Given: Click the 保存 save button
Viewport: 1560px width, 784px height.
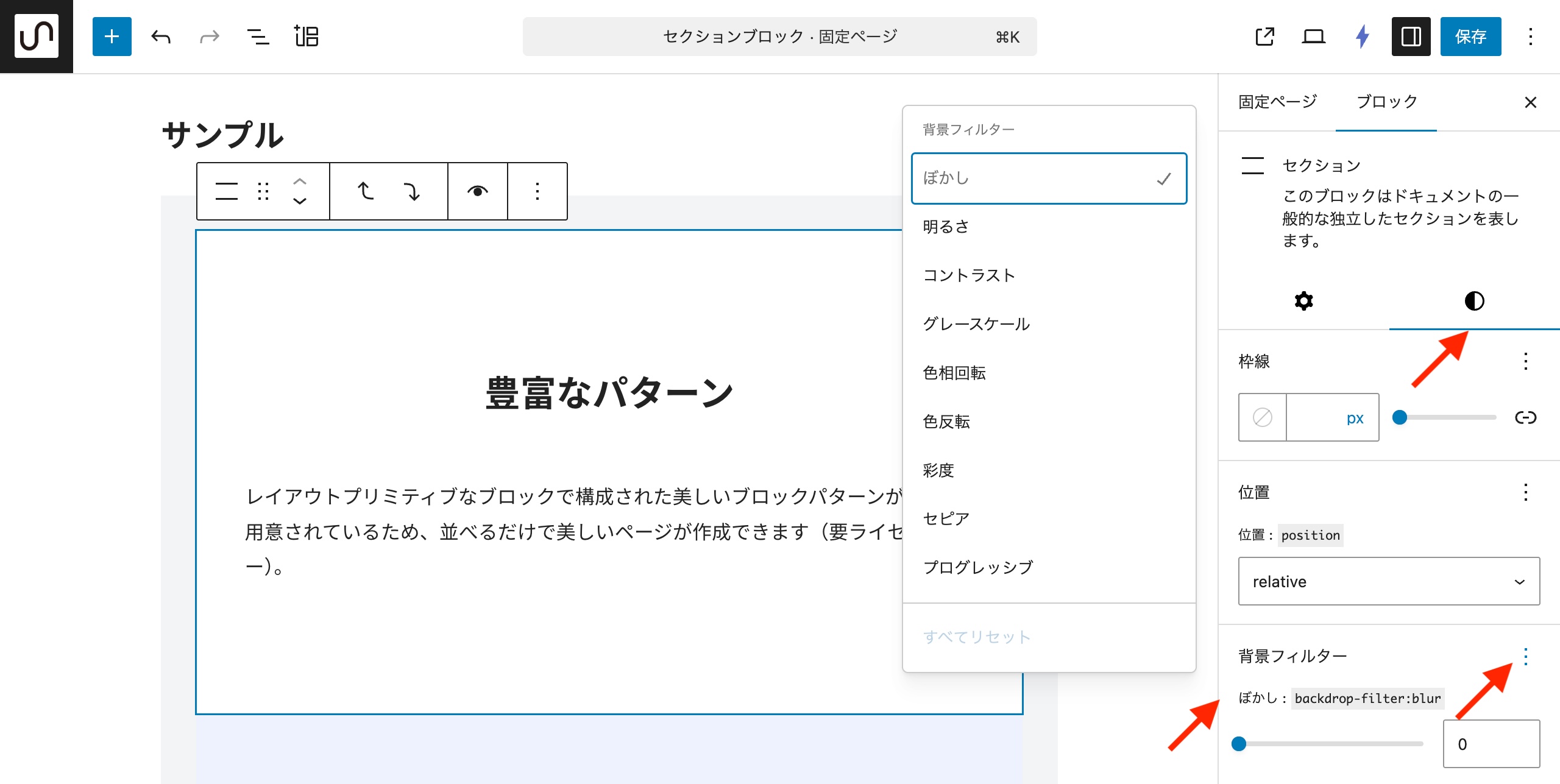Looking at the screenshot, I should (x=1470, y=37).
